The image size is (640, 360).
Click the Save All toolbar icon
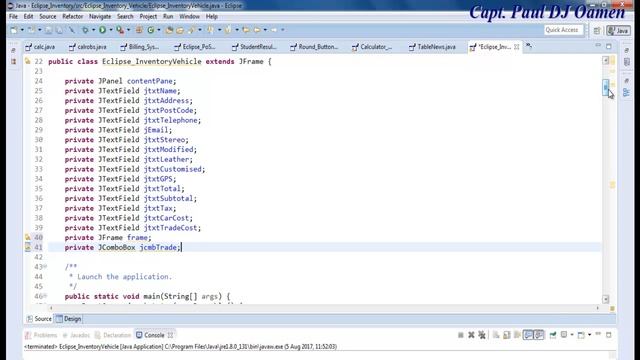click(59, 30)
